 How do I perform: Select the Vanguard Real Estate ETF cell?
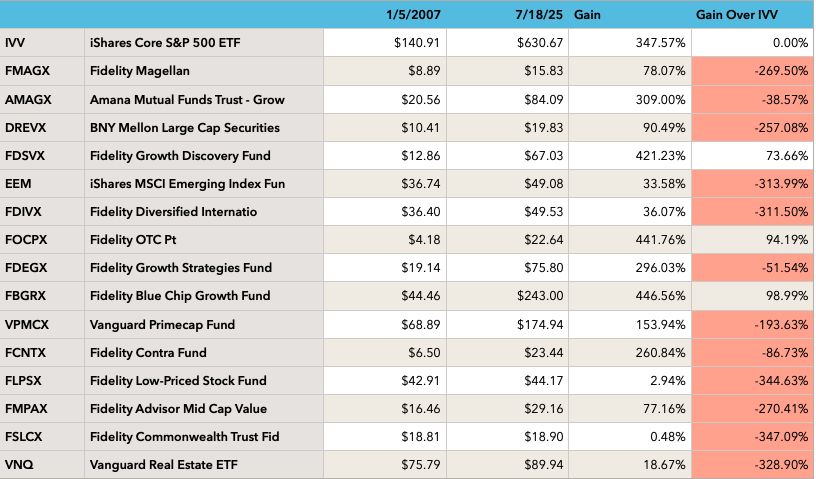(x=158, y=464)
